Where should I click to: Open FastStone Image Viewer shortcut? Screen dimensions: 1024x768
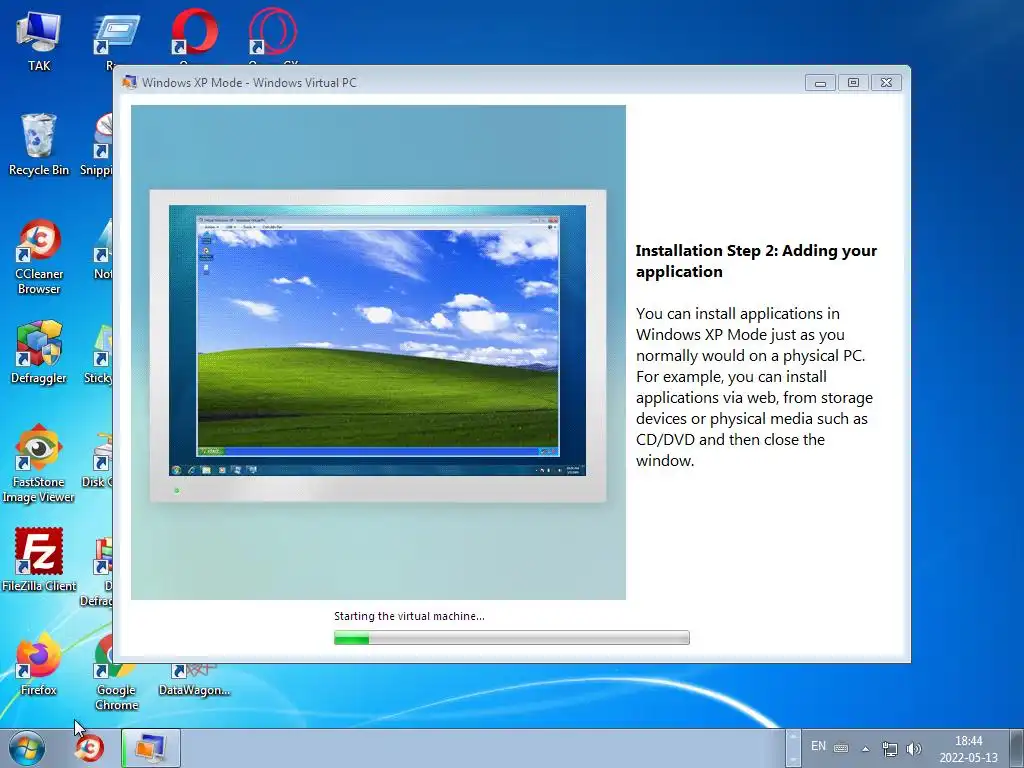[x=39, y=464]
